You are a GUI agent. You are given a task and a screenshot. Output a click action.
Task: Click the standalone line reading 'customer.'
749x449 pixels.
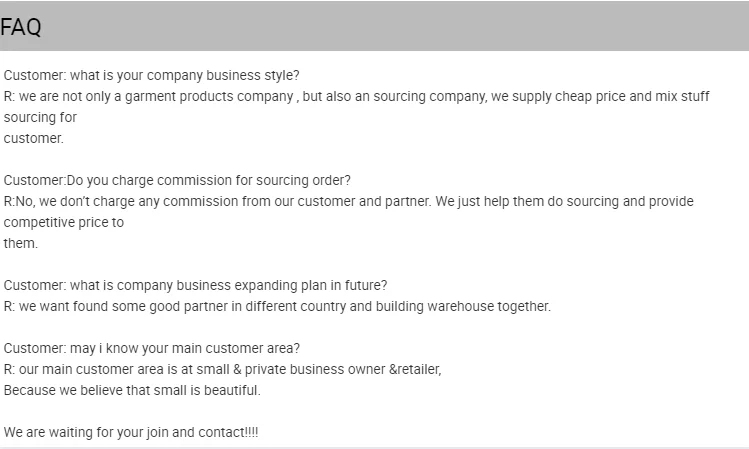click(33, 138)
